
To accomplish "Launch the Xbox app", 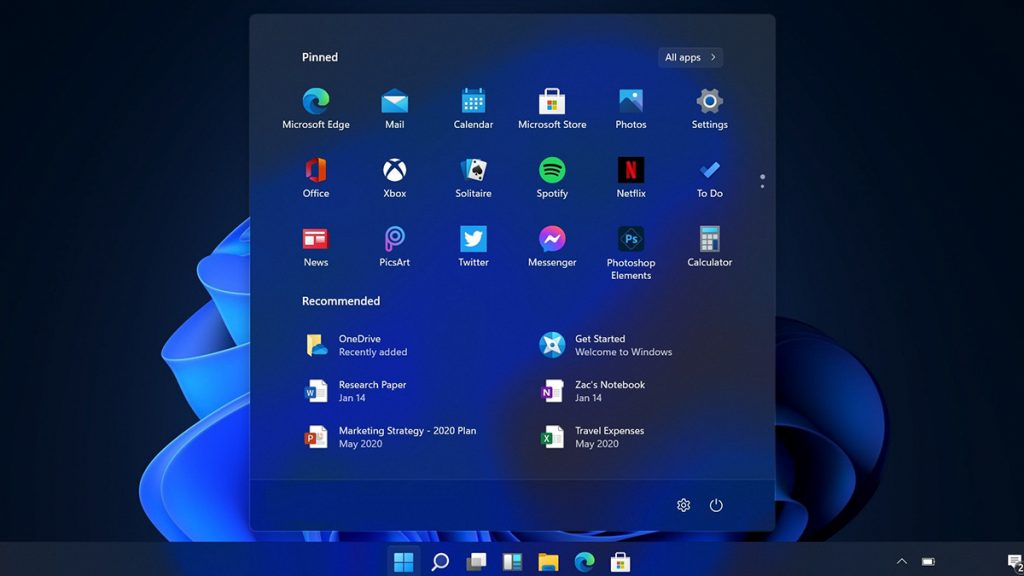I will 394,170.
